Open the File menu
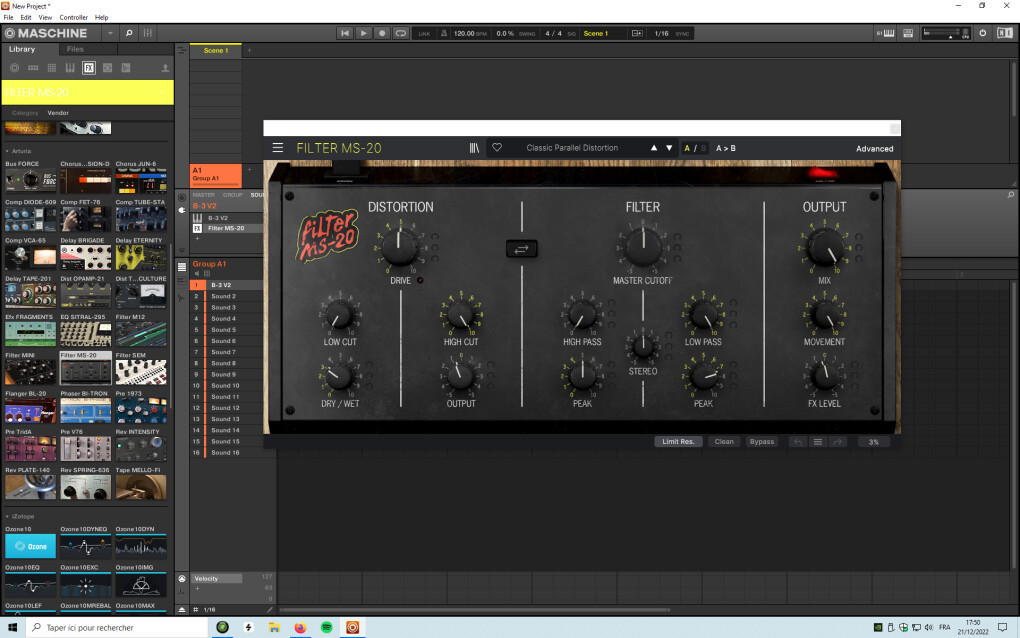The image size is (1020, 638). [x=8, y=18]
